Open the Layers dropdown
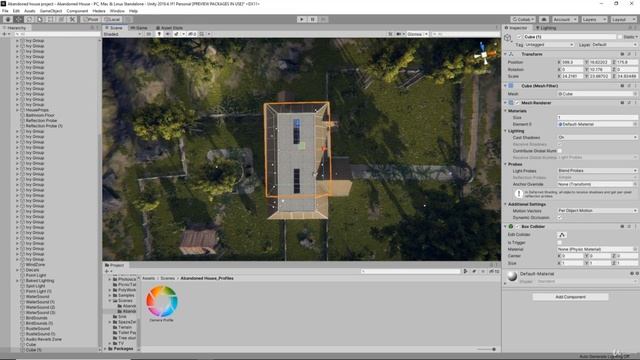This screenshot has width=640, height=360. [594, 19]
